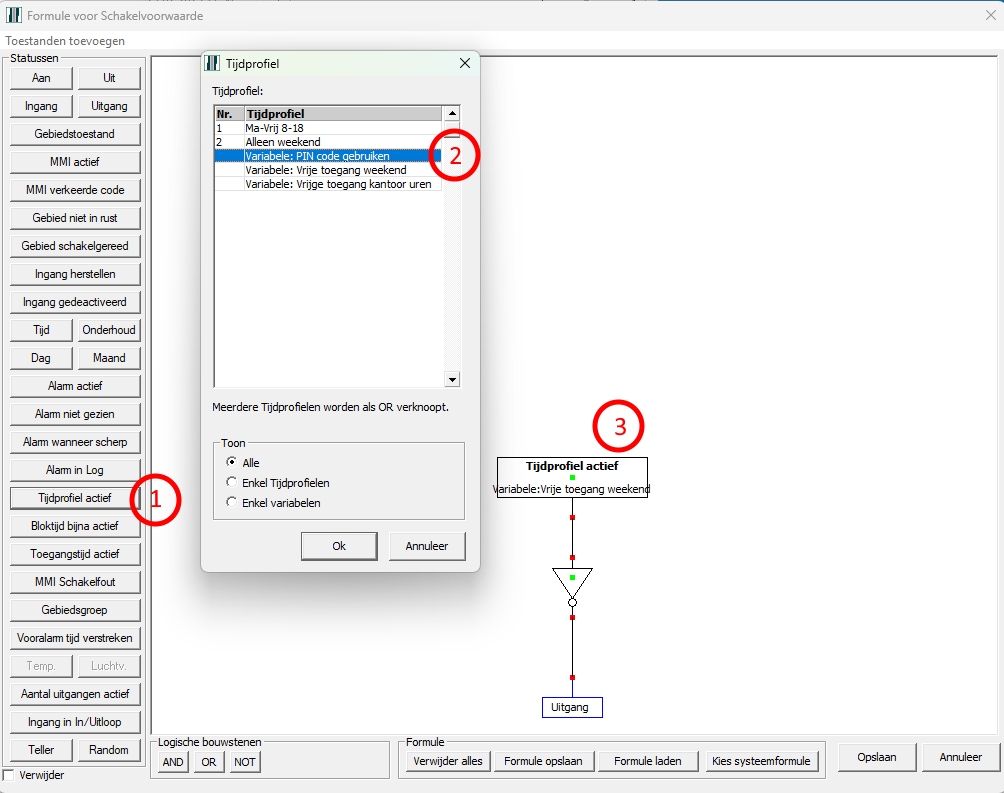Viewport: 1004px width, 793px height.
Task: Choose Enkel Tijdprofielen radio option
Action: (233, 483)
